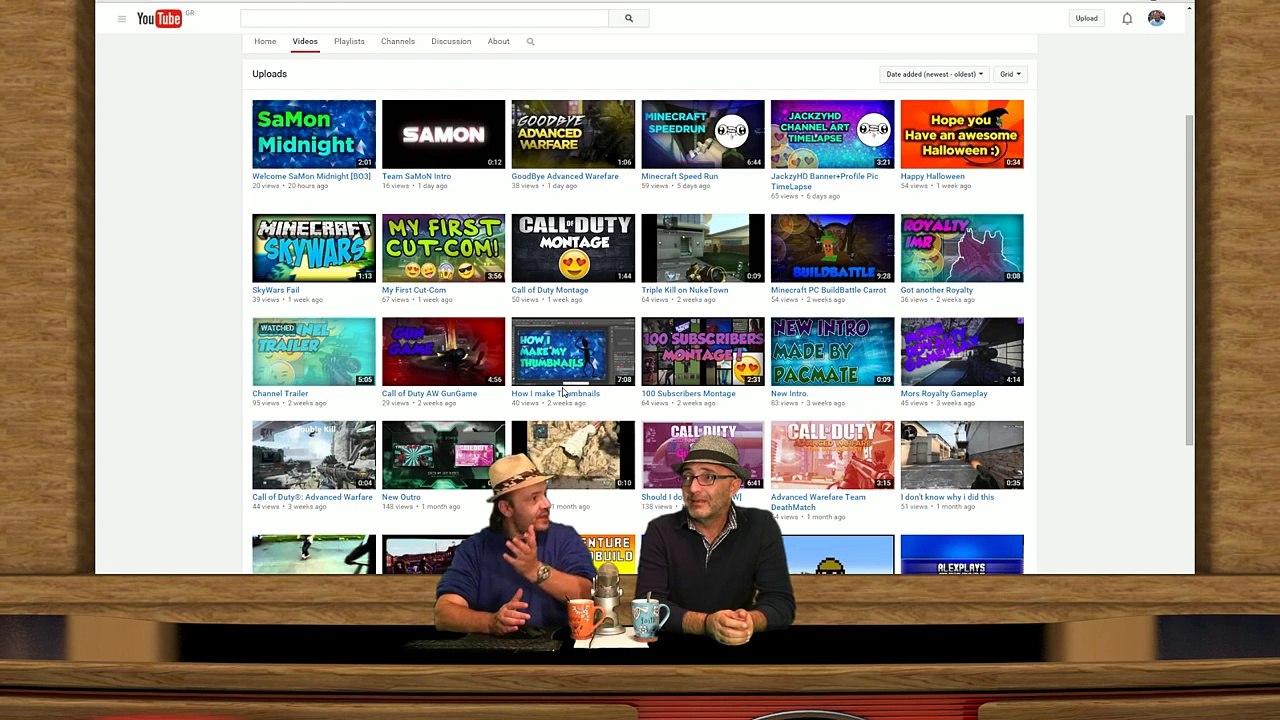This screenshot has height=720, width=1280.
Task: Open the Minecraft SkyWars thumbnail
Action: (x=314, y=248)
